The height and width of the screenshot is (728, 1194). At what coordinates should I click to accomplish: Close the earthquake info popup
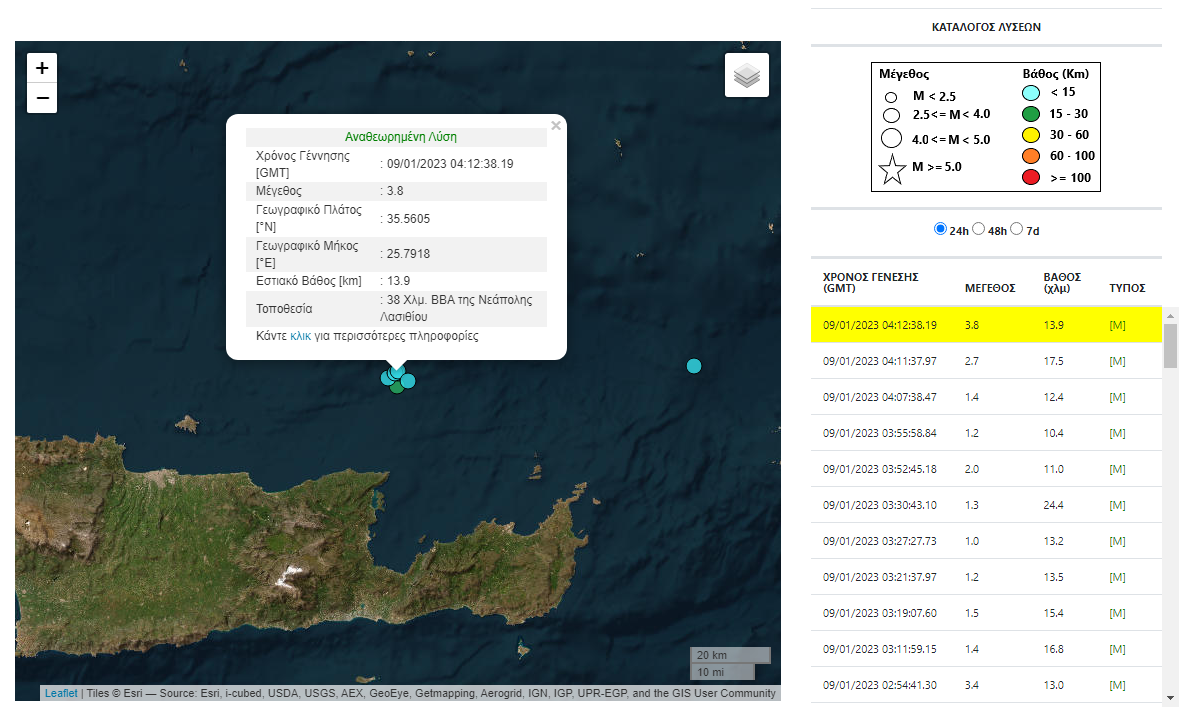pyautogui.click(x=556, y=126)
